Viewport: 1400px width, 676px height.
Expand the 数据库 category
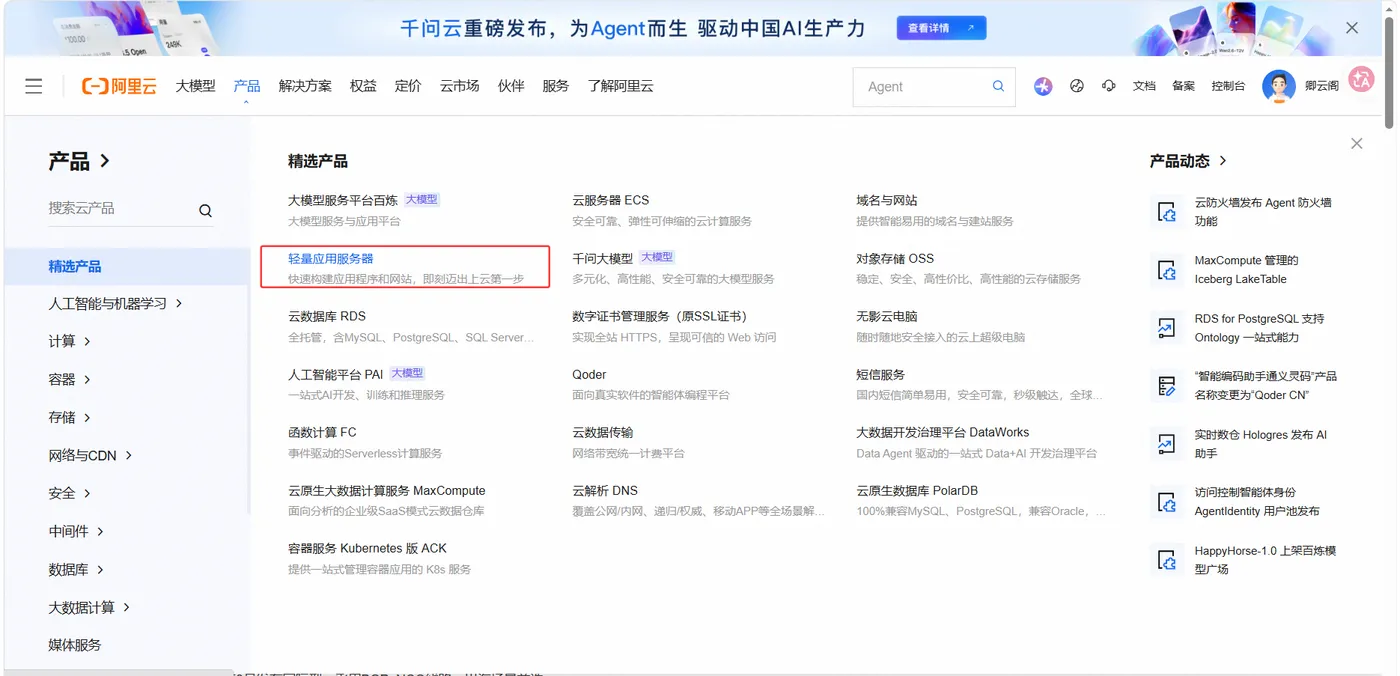click(77, 569)
